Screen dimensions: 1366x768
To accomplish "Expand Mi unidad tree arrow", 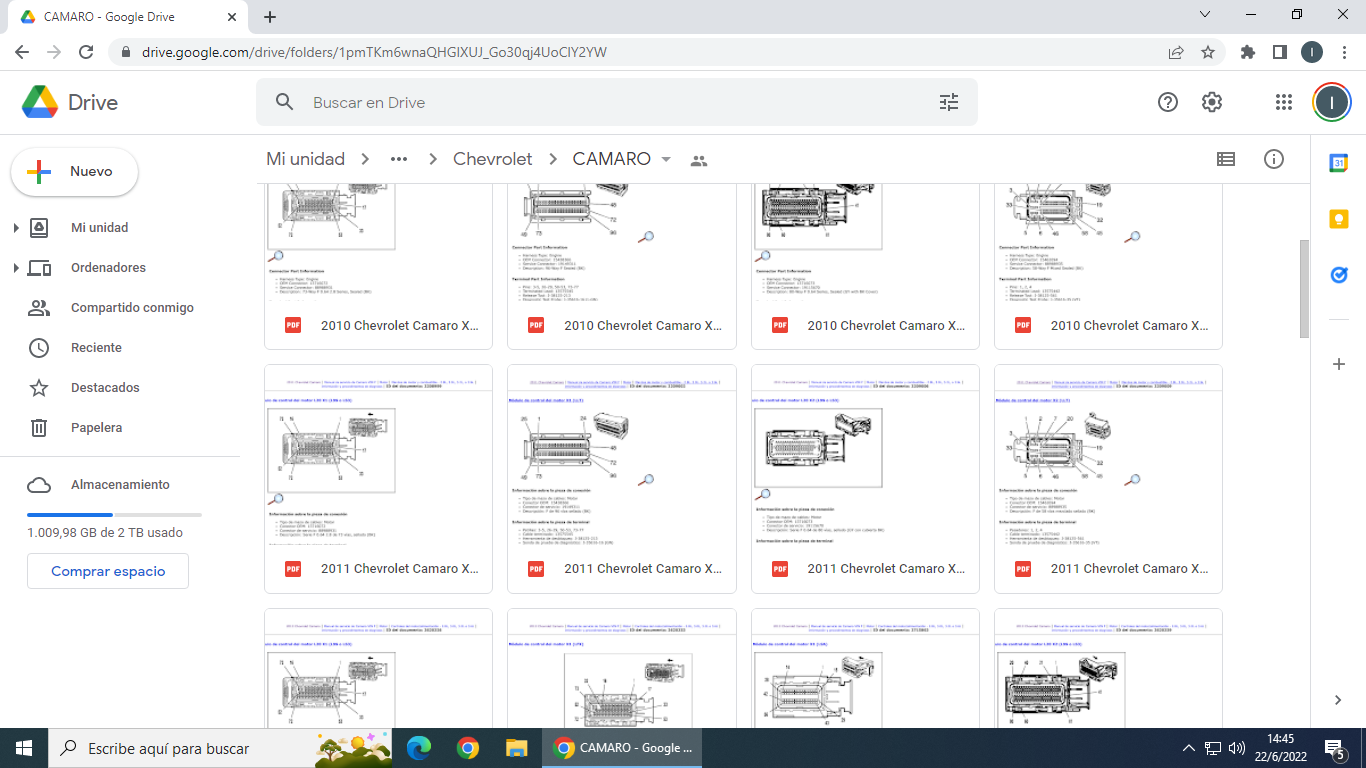I will pyautogui.click(x=16, y=228).
